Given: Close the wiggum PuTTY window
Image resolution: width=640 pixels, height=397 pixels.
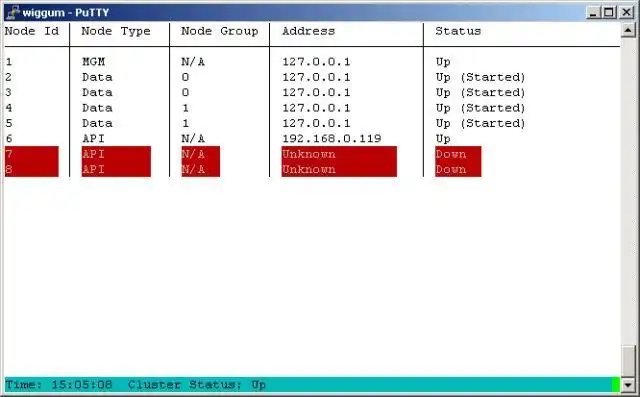Looking at the screenshot, I should (x=627, y=12).
